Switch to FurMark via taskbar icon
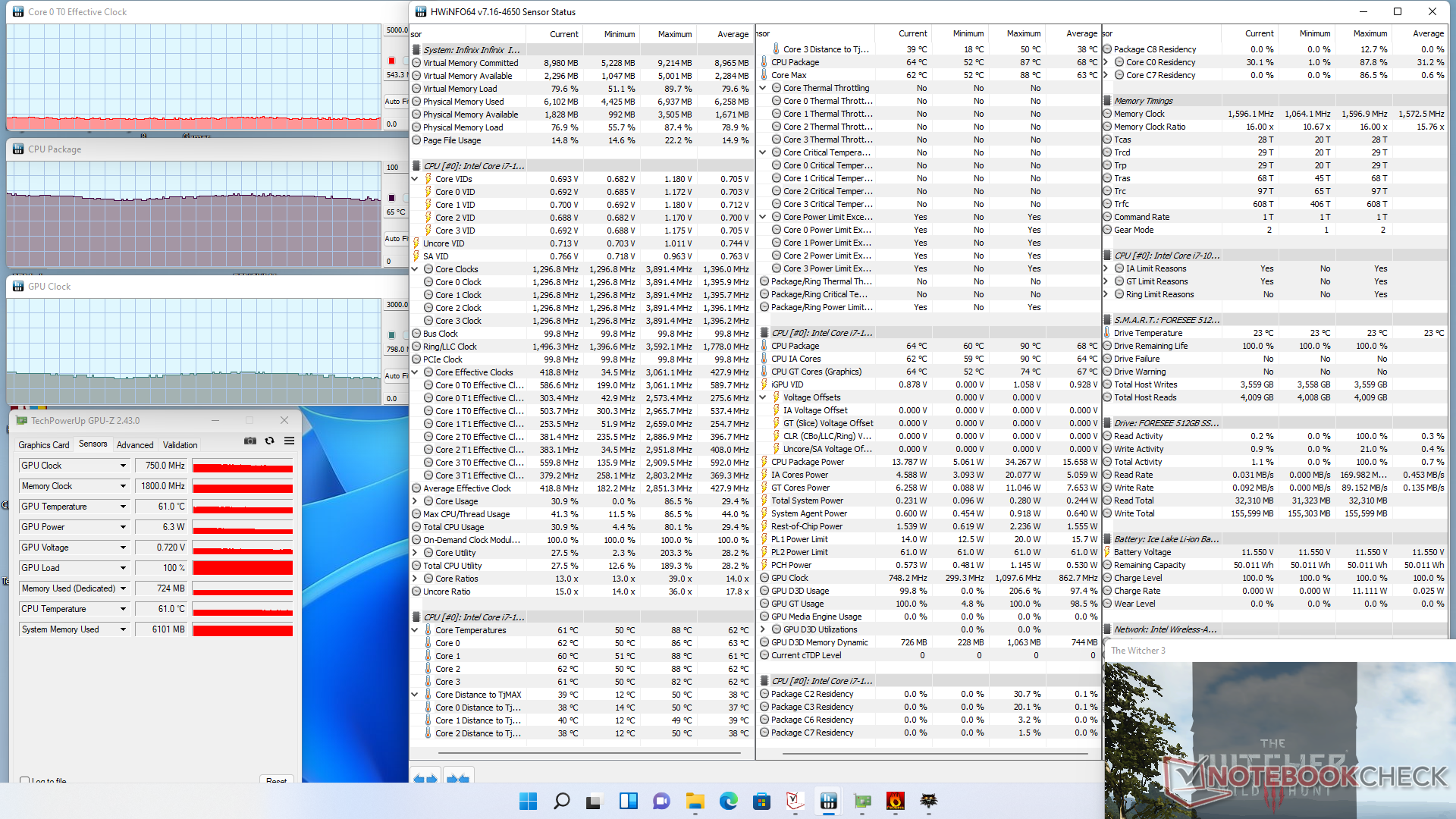Image resolution: width=1456 pixels, height=819 pixels. (x=896, y=801)
